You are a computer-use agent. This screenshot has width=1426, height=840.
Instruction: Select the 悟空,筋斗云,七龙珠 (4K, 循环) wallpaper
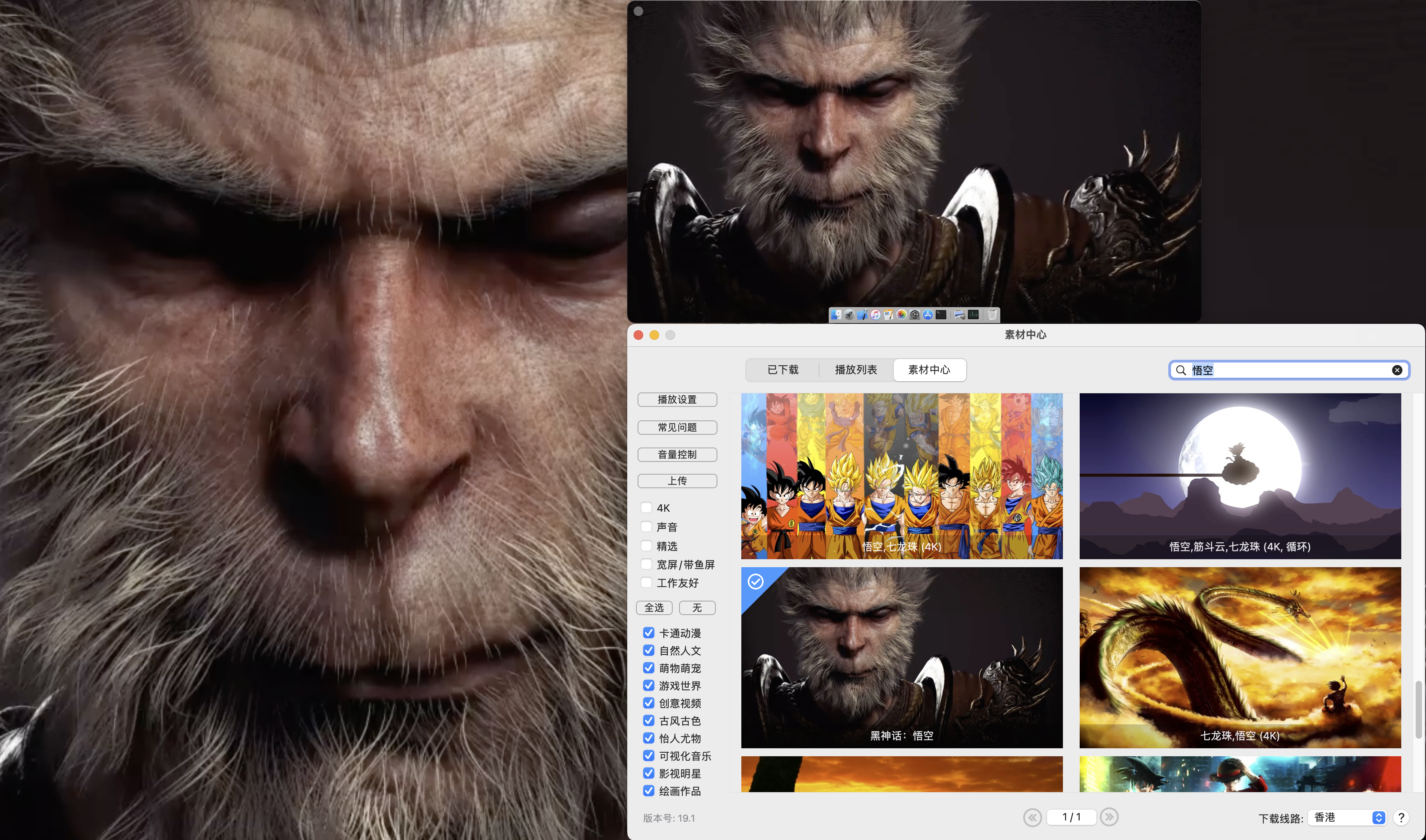pos(1240,476)
